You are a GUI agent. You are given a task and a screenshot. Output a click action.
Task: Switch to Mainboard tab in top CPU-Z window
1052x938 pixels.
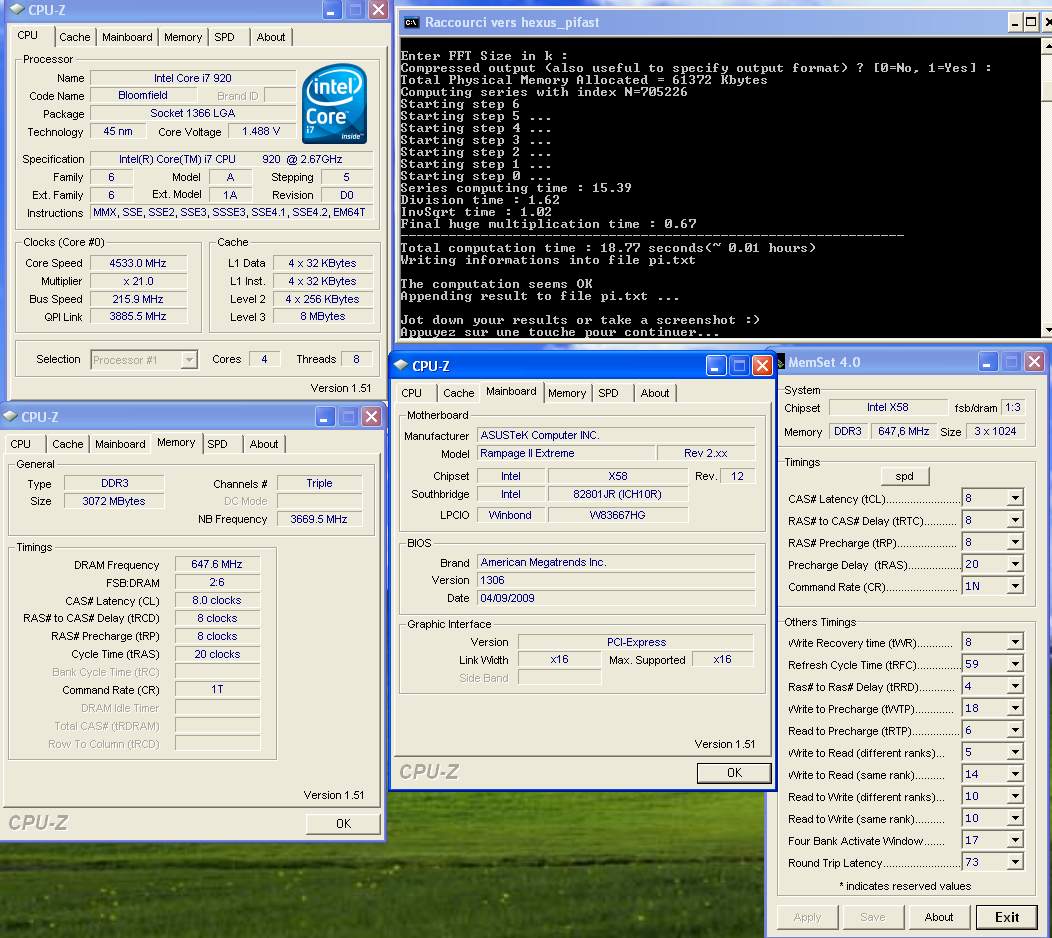coord(127,37)
